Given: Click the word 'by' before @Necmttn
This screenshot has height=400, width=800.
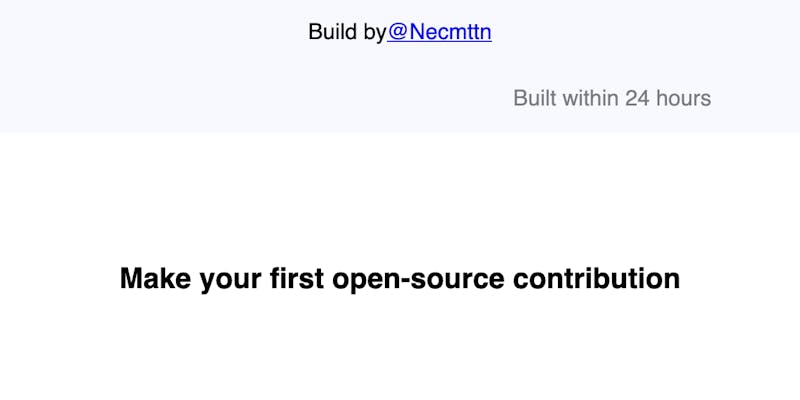Looking at the screenshot, I should [x=375, y=34].
